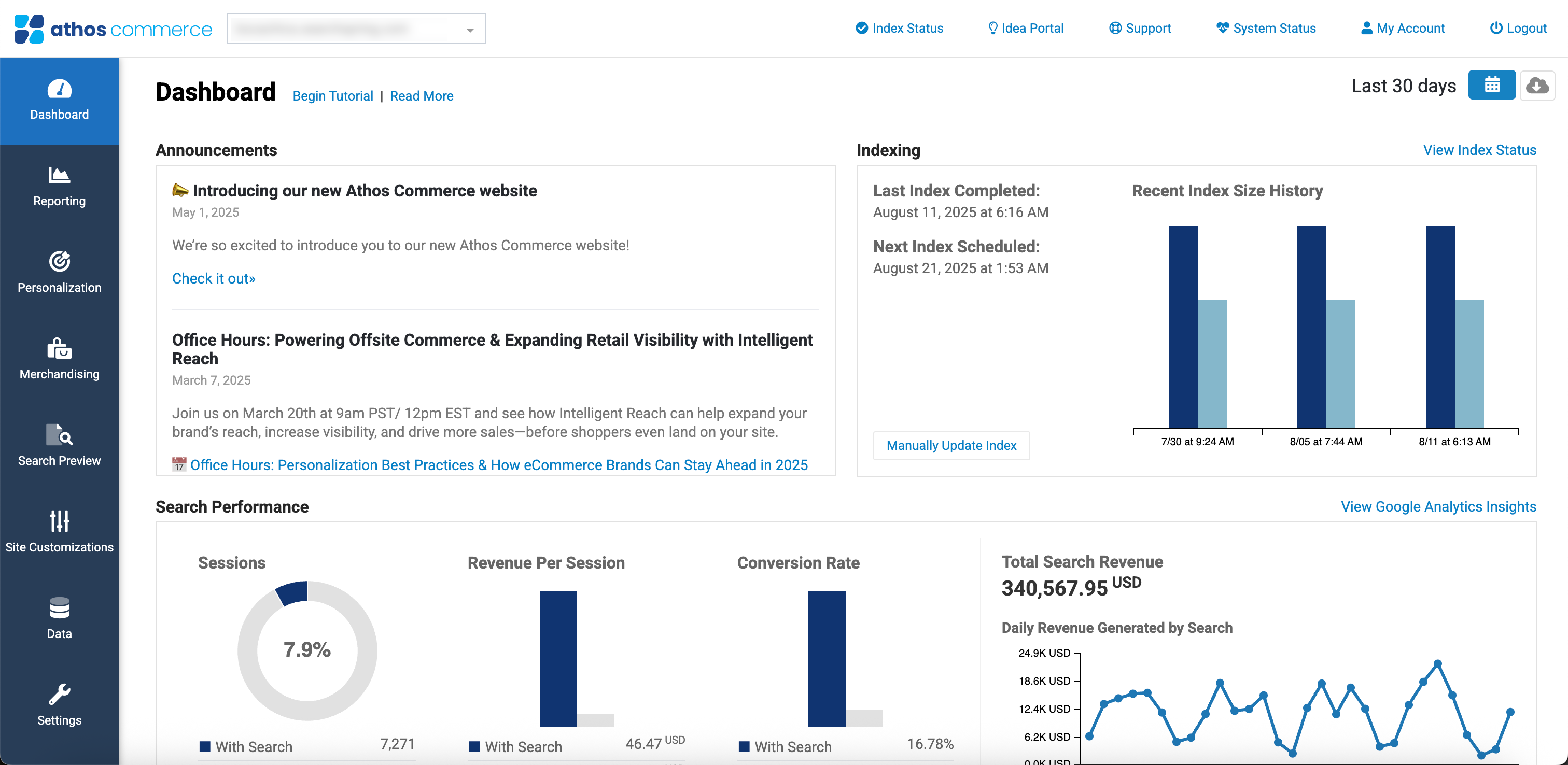Click the Sessions donut chart blue segment
1568x765 pixels.
[x=293, y=593]
